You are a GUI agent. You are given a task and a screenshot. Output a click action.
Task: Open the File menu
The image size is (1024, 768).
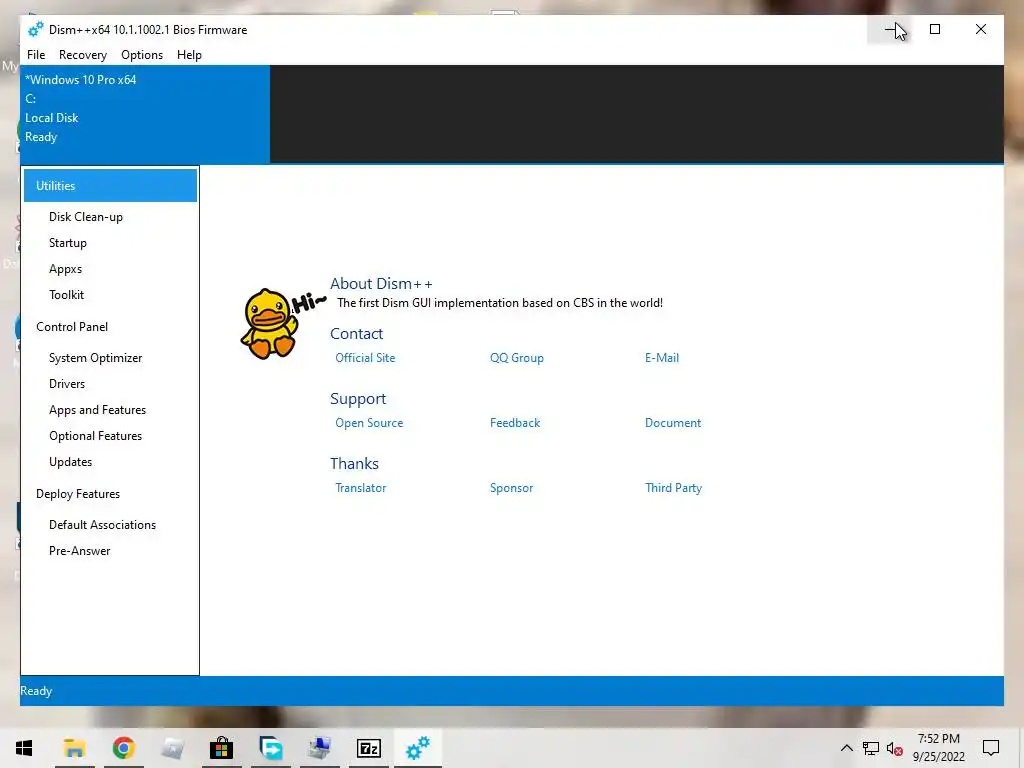pos(36,55)
